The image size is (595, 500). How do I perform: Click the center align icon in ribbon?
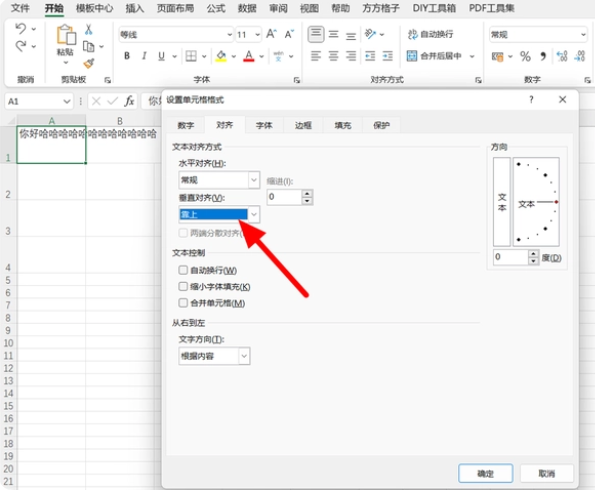[x=334, y=56]
